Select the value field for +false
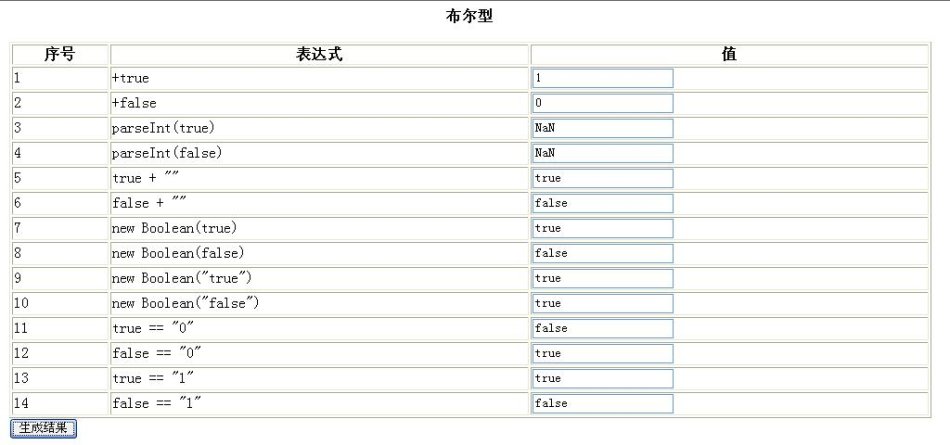This screenshot has height=445, width=950. point(603,103)
